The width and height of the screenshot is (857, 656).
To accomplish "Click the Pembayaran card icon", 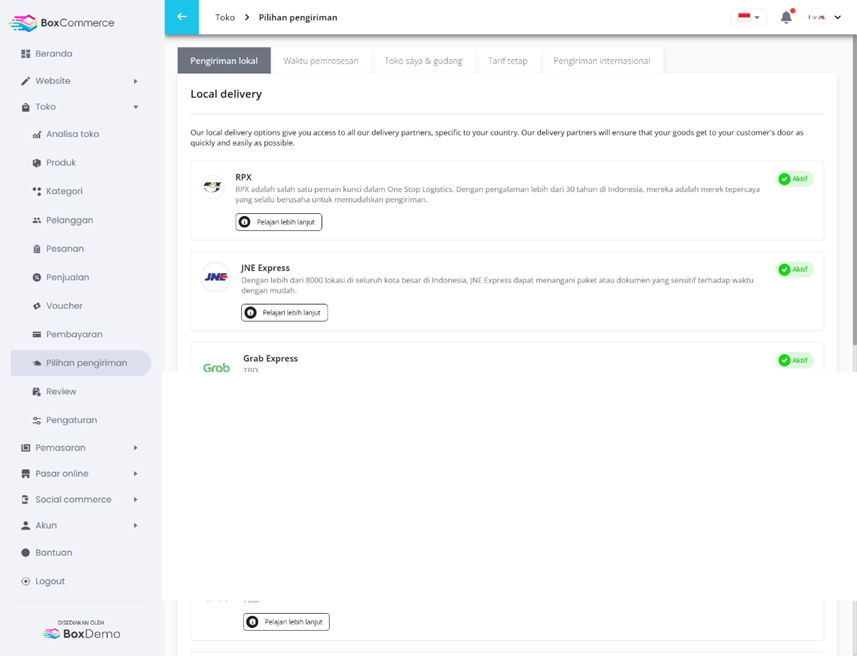I will click(x=37, y=335).
